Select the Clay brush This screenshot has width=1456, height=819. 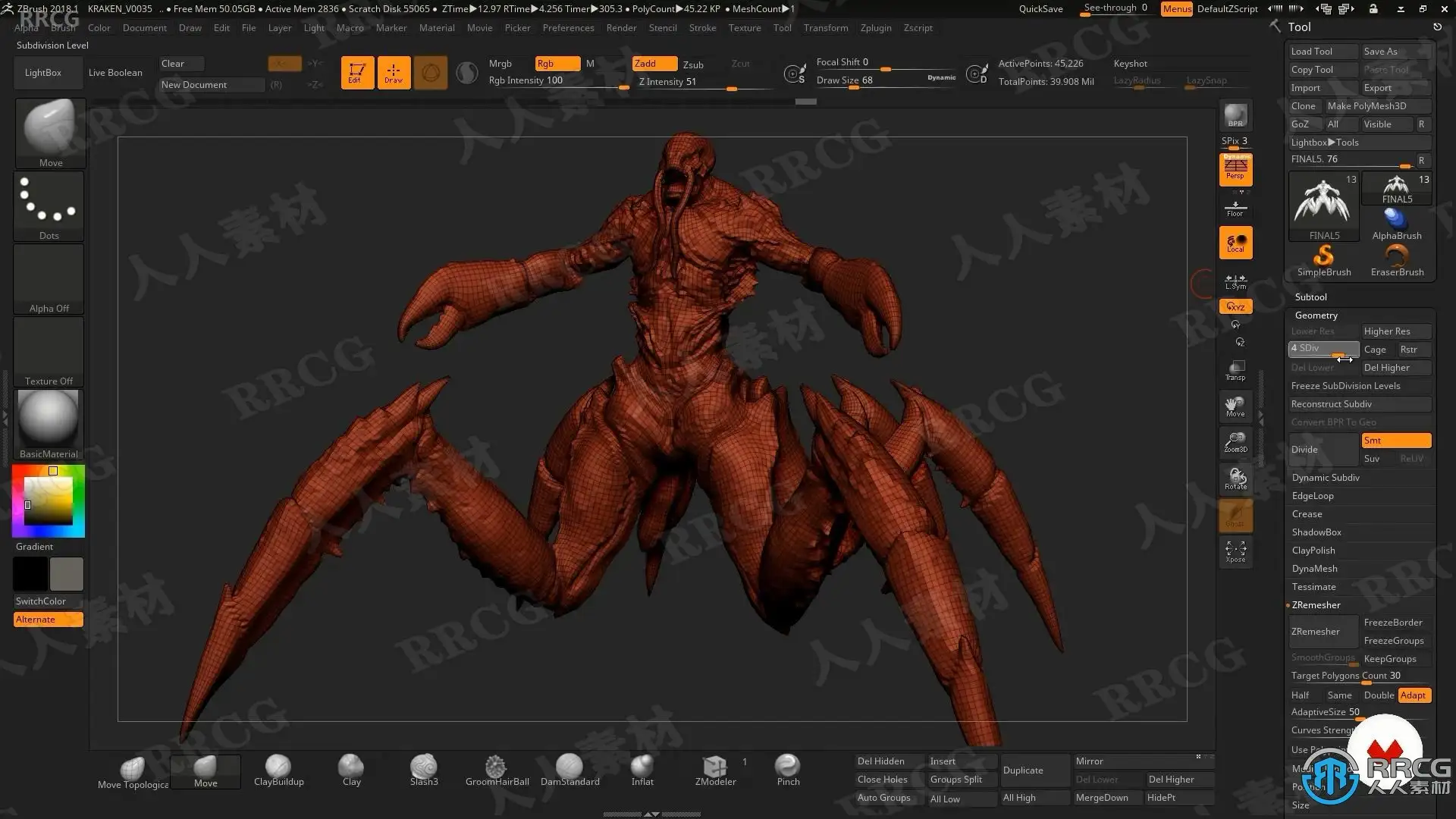(351, 771)
